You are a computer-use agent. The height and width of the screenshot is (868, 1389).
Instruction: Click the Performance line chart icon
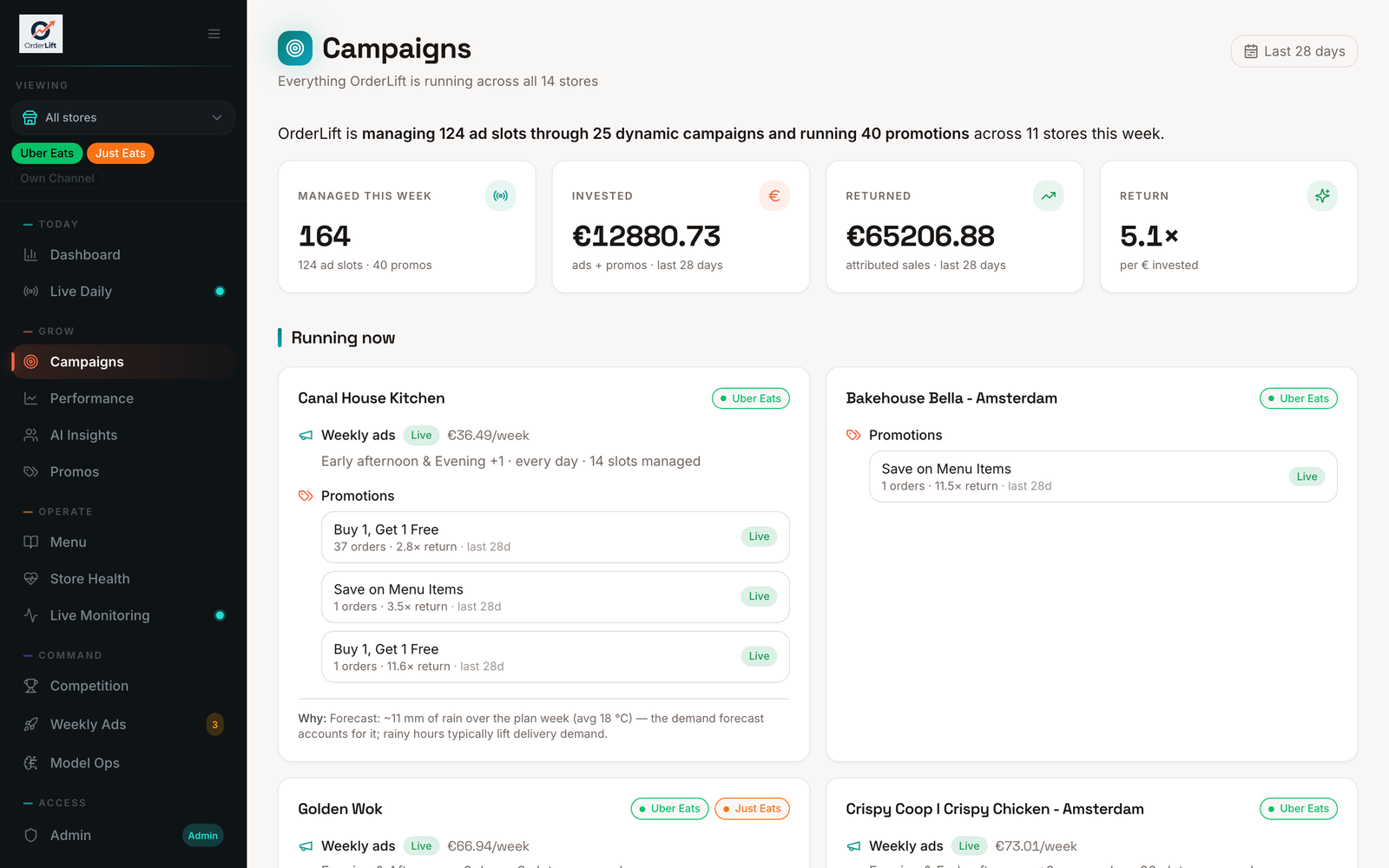click(x=30, y=398)
